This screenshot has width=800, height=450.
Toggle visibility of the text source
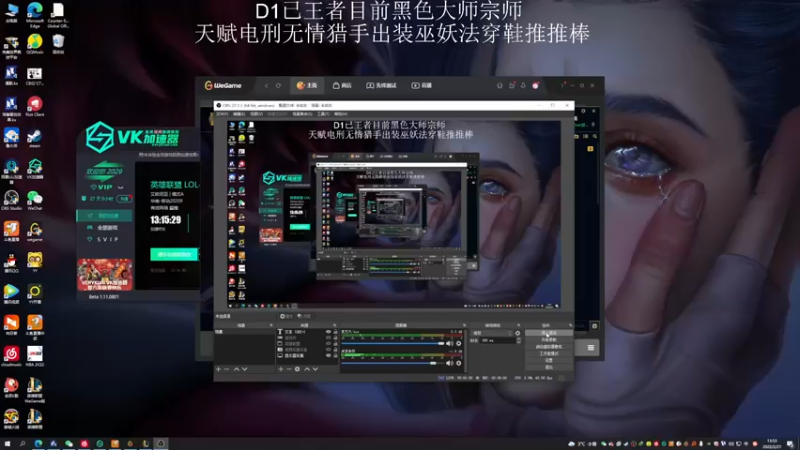328,332
